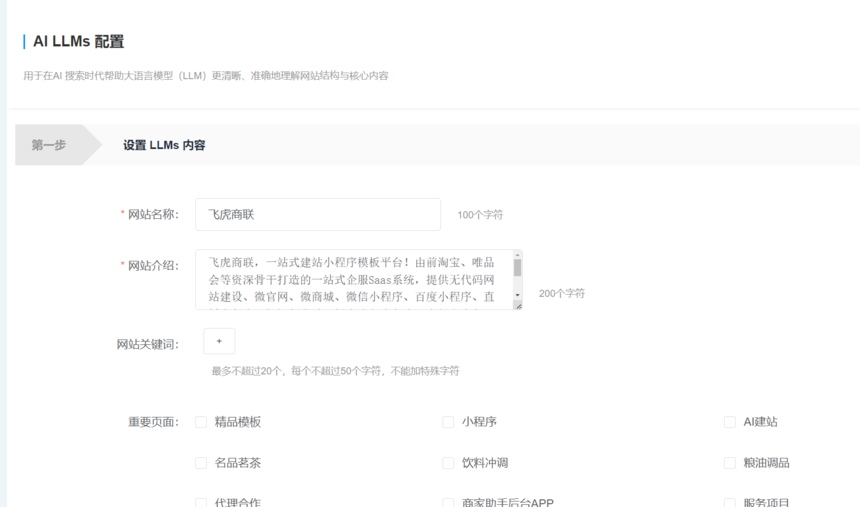Click the 网站关键词 field label
This screenshot has height=507, width=860.
coord(147,344)
